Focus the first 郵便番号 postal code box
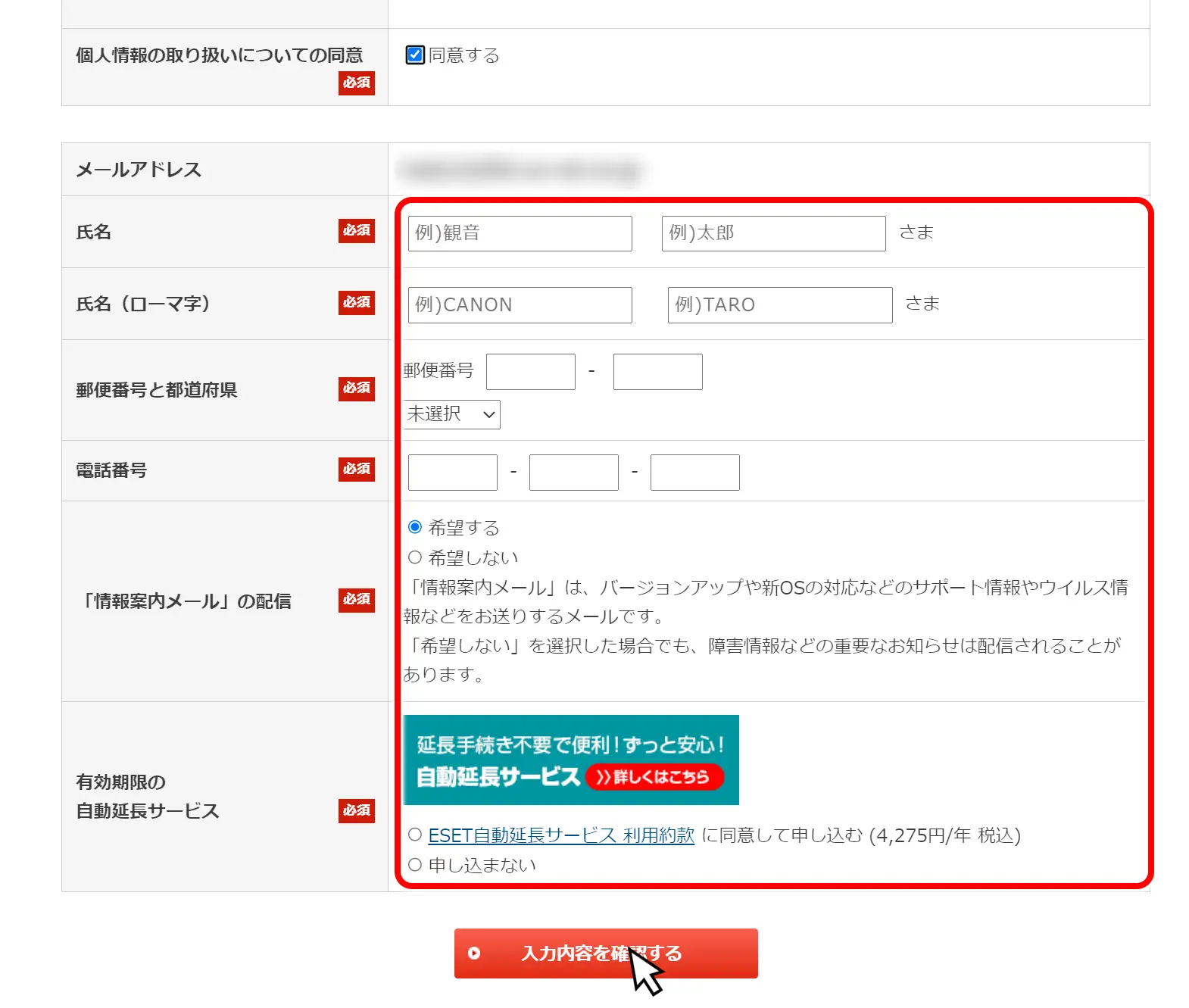 click(531, 372)
